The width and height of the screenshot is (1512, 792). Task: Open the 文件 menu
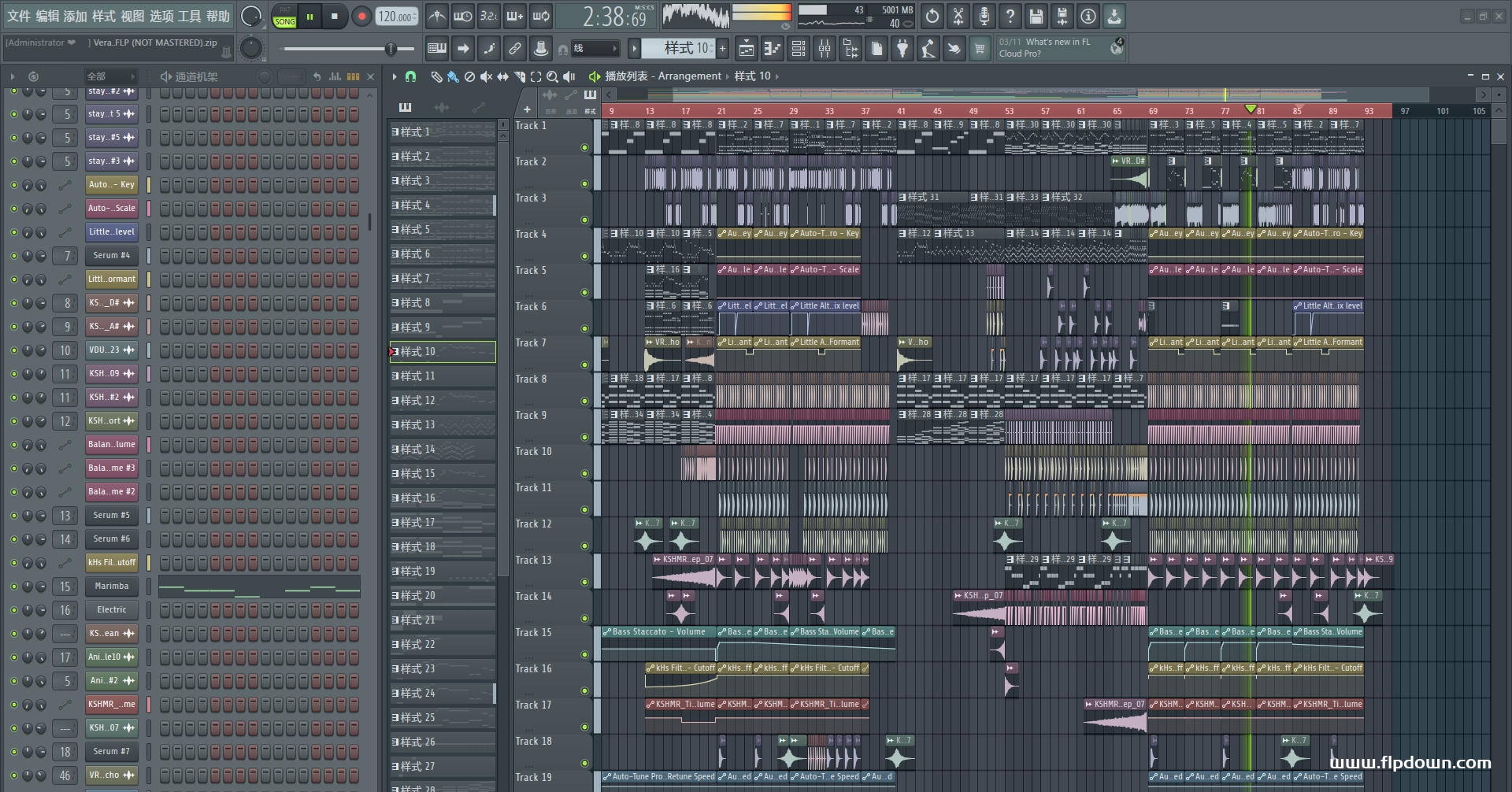(19, 16)
